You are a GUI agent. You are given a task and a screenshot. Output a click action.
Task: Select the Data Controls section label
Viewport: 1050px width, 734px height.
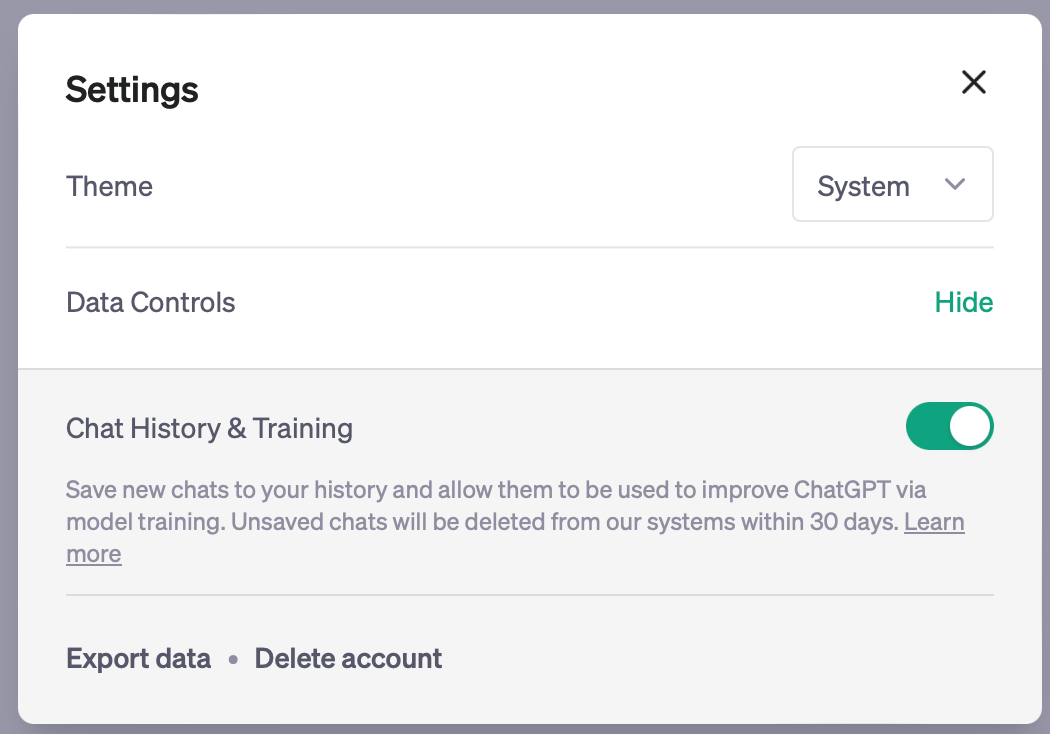coord(151,302)
